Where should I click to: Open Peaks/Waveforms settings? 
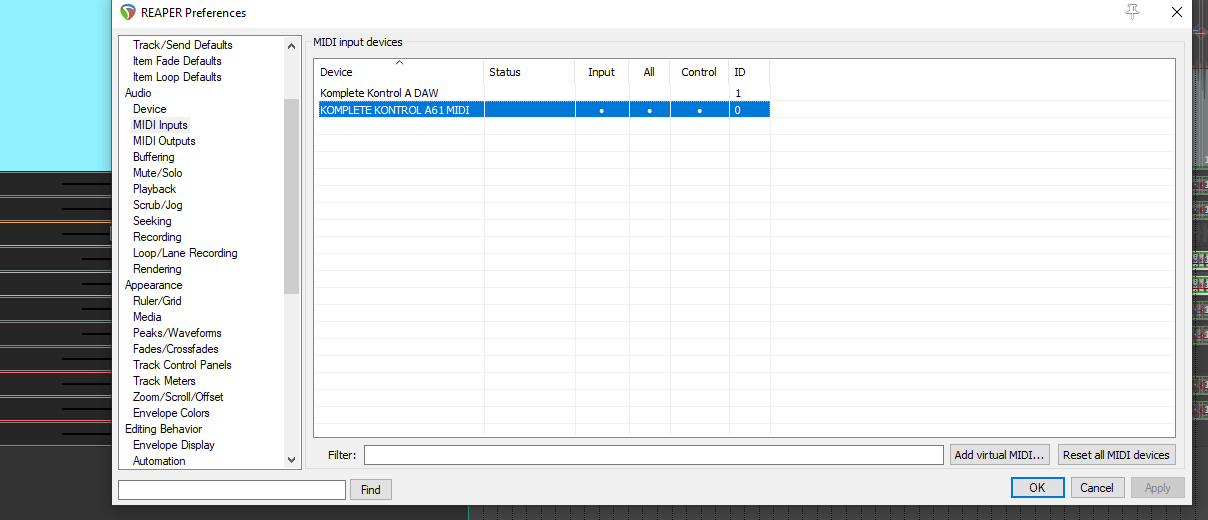177,333
